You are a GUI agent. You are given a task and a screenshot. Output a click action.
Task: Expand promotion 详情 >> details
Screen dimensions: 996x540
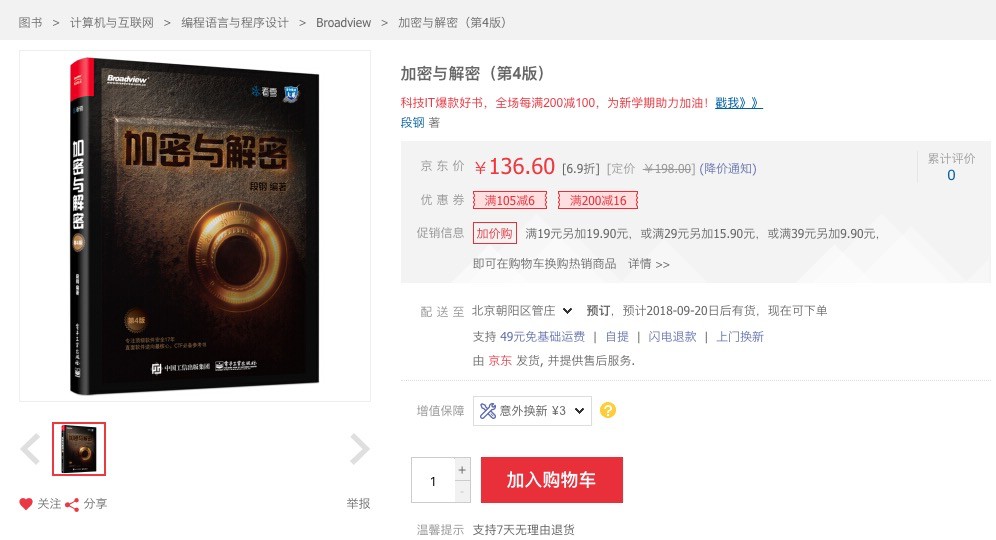click(649, 264)
